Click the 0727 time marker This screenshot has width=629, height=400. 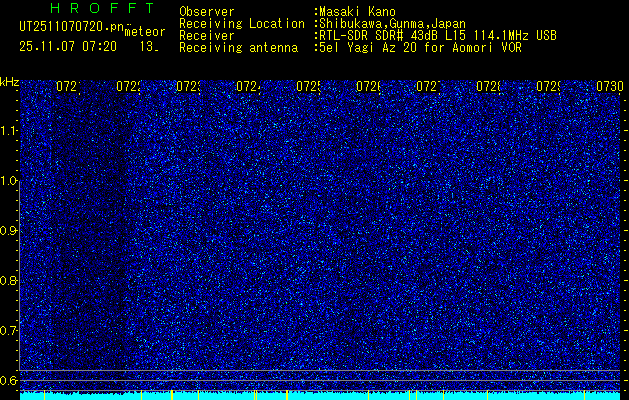[x=428, y=87]
